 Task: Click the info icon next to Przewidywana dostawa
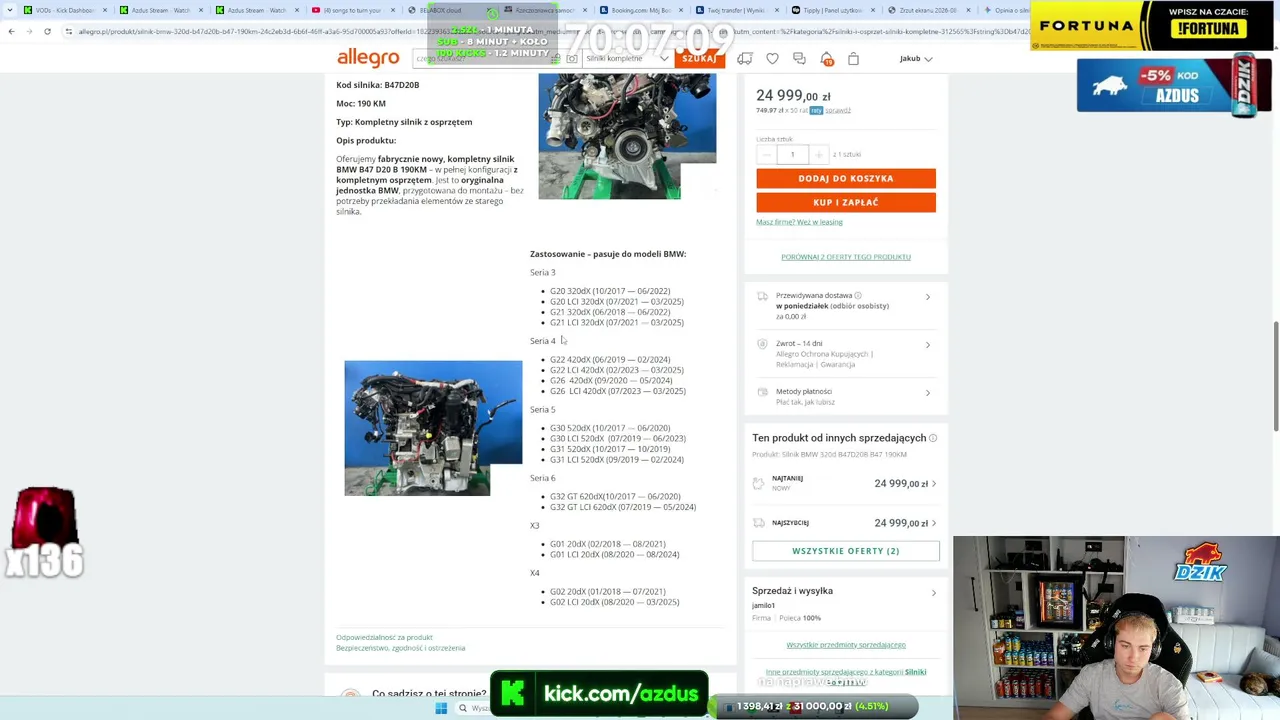pos(858,295)
